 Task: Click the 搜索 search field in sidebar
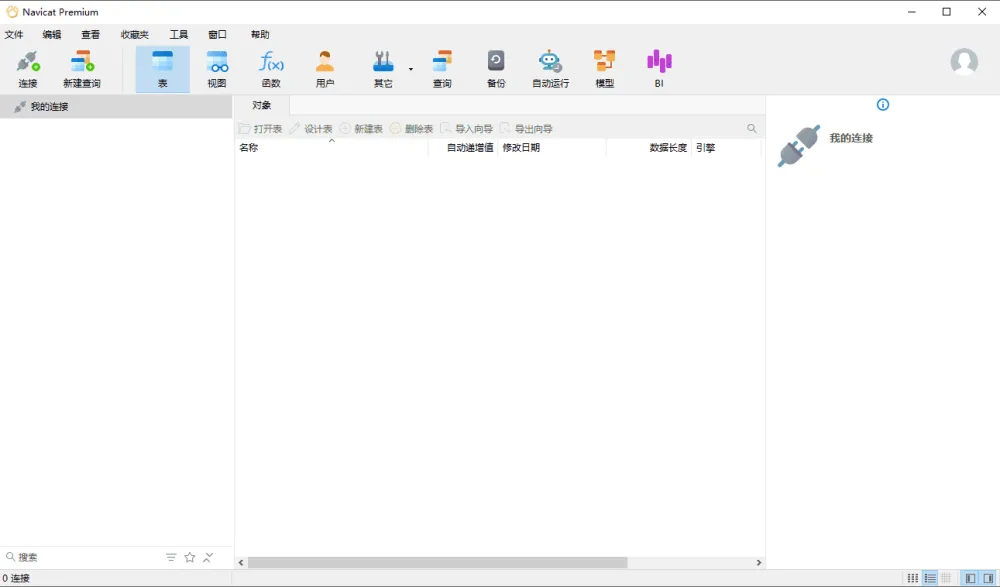pyautogui.click(x=85, y=557)
